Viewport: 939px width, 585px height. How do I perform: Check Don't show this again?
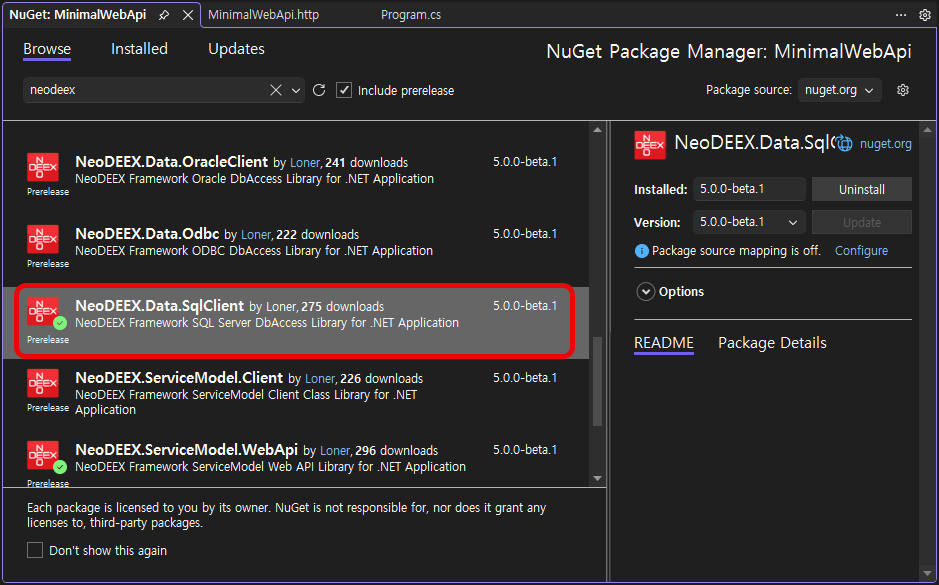tap(35, 550)
